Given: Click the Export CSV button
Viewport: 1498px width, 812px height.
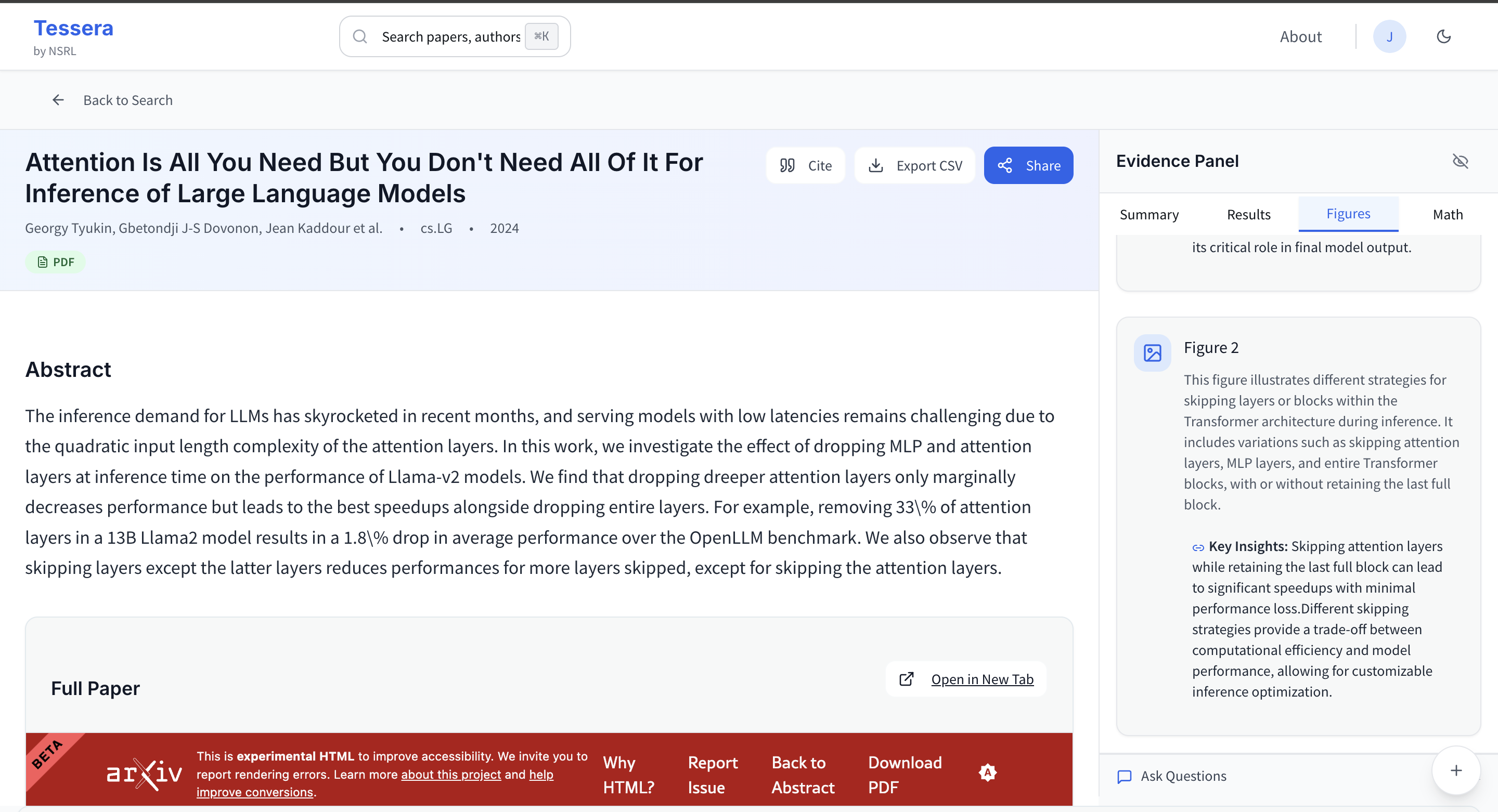Looking at the screenshot, I should point(914,166).
